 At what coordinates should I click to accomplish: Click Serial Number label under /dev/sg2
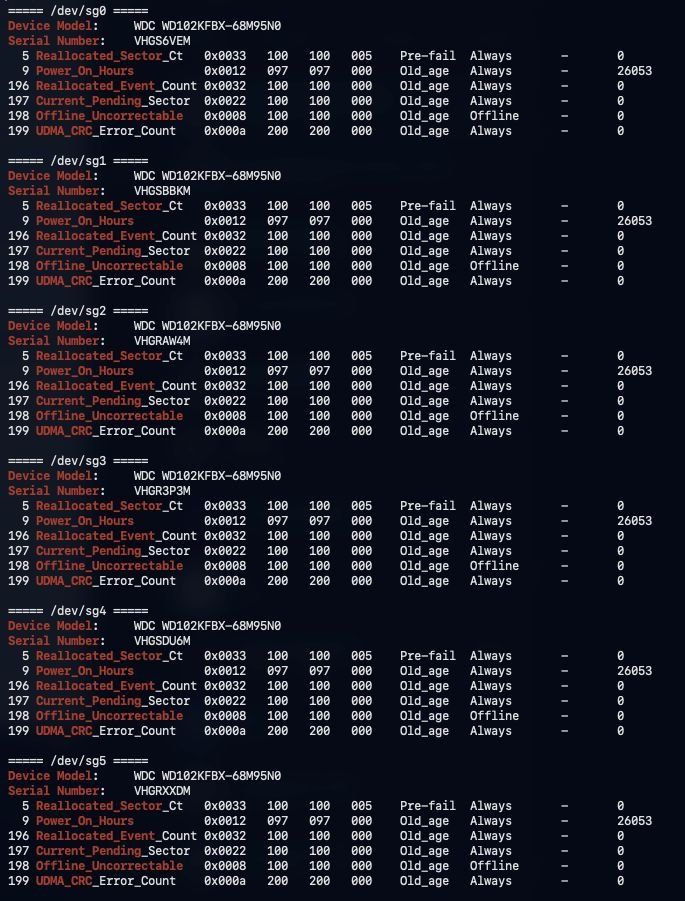click(56, 341)
